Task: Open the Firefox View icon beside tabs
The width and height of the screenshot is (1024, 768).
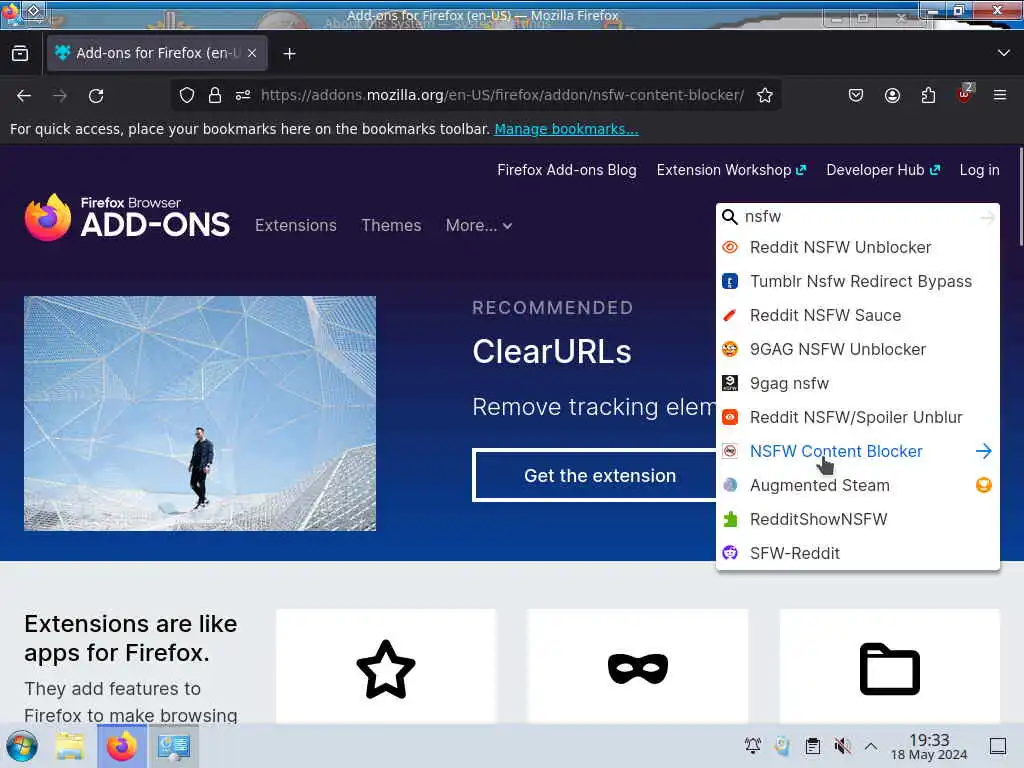Action: pyautogui.click(x=20, y=53)
